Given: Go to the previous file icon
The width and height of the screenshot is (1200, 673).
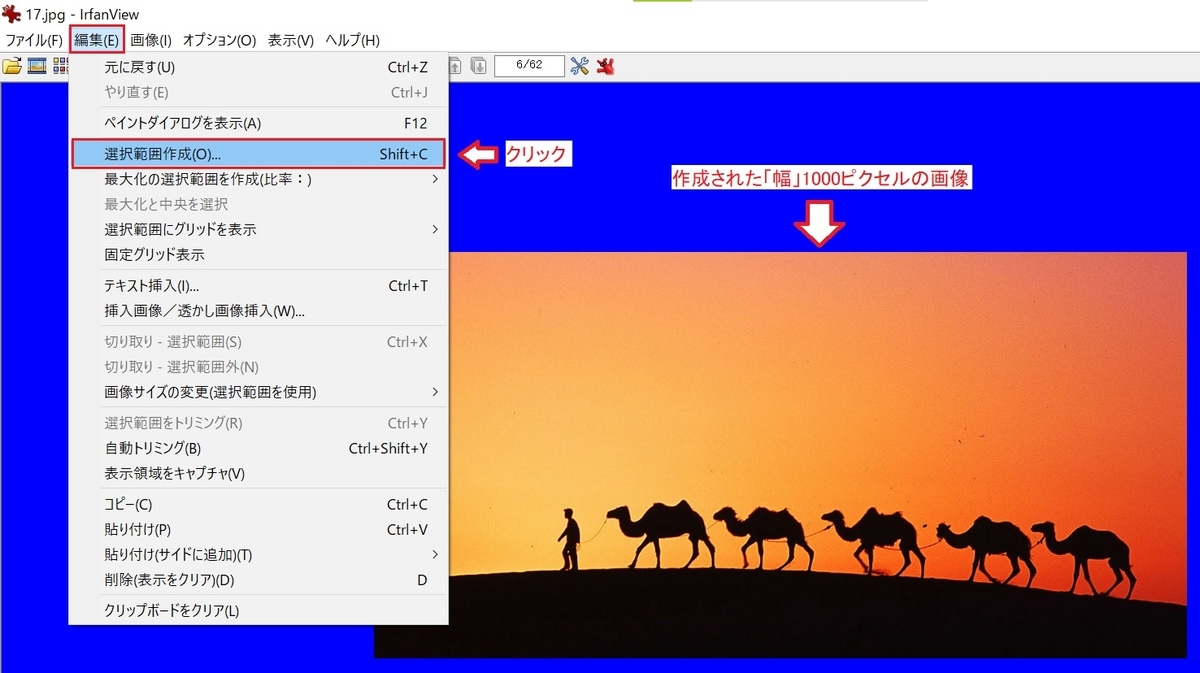Looking at the screenshot, I should tap(455, 65).
